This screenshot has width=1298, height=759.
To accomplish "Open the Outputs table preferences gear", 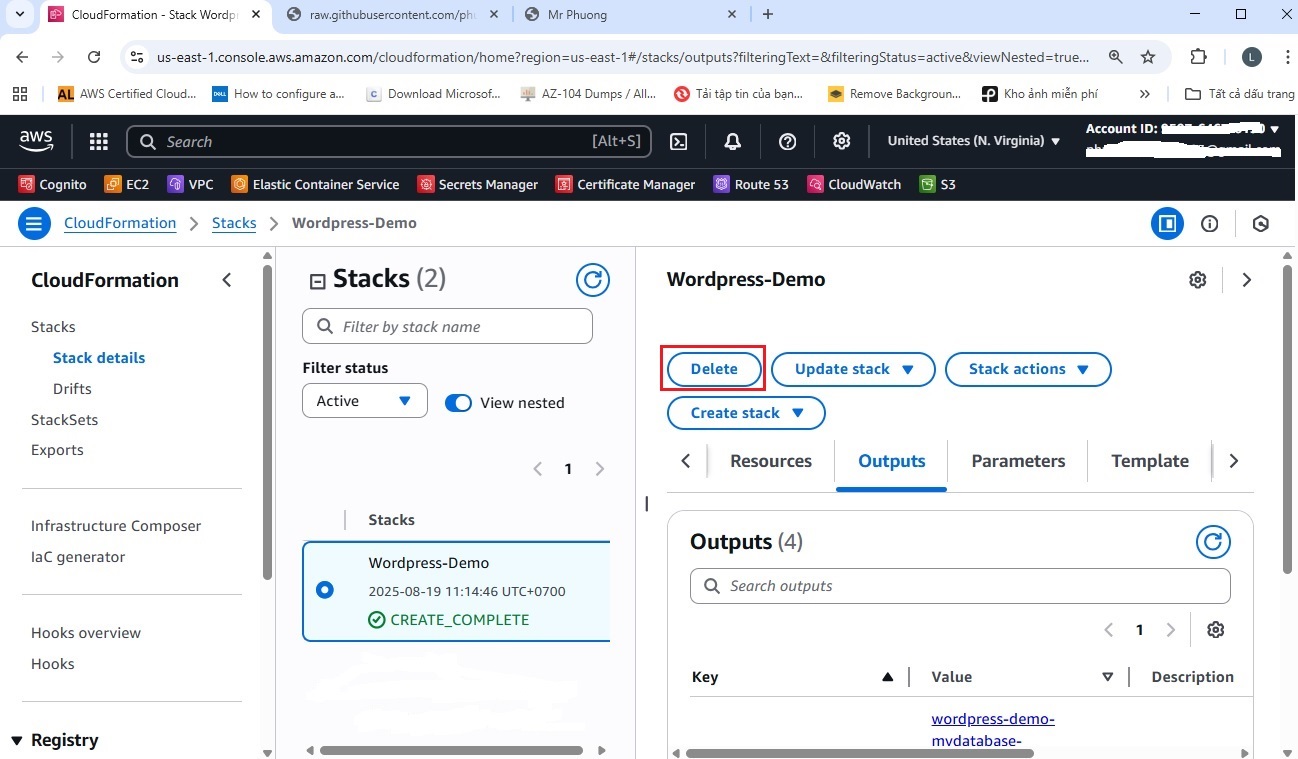I will pyautogui.click(x=1215, y=630).
